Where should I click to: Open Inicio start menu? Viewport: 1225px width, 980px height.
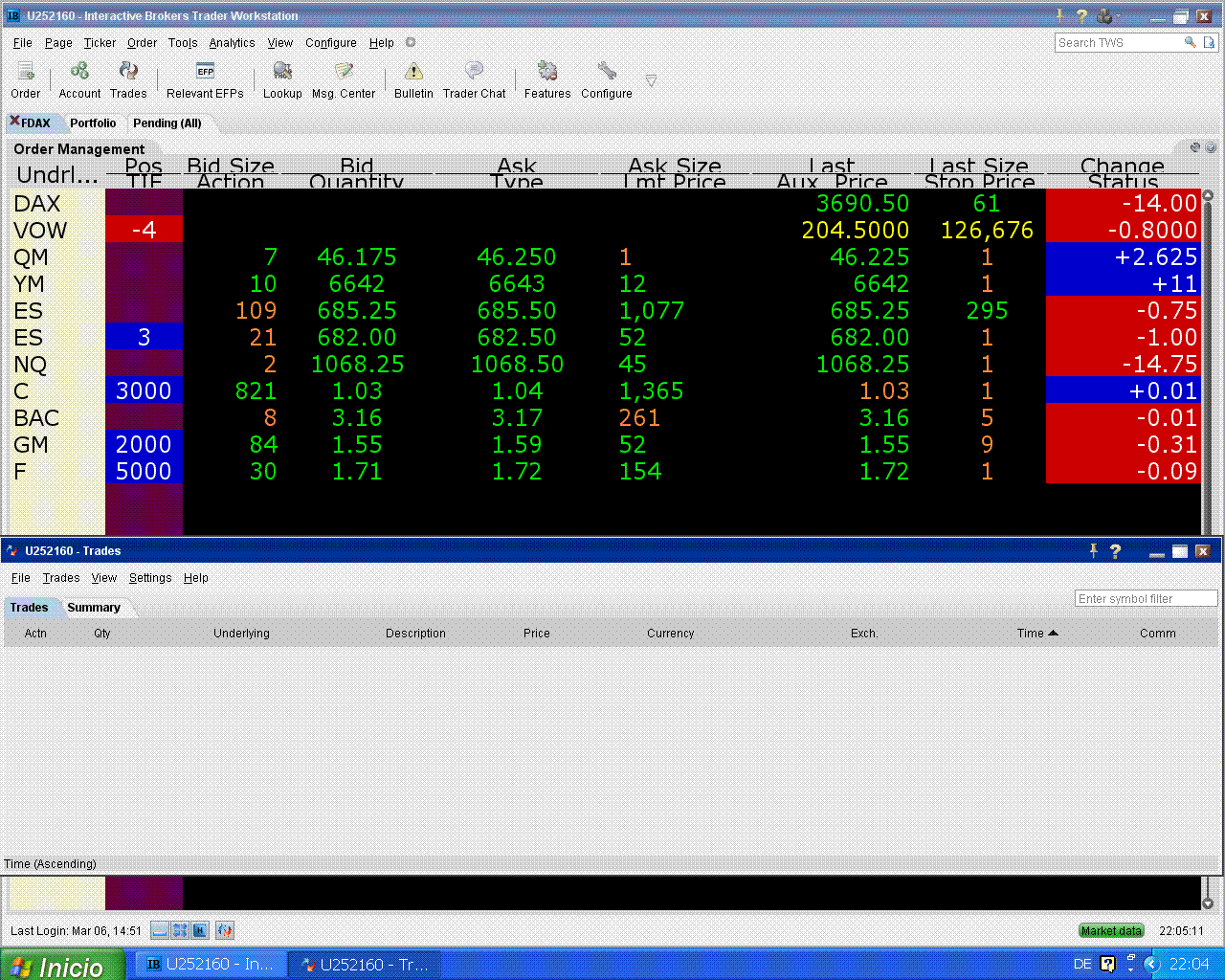pos(62,965)
